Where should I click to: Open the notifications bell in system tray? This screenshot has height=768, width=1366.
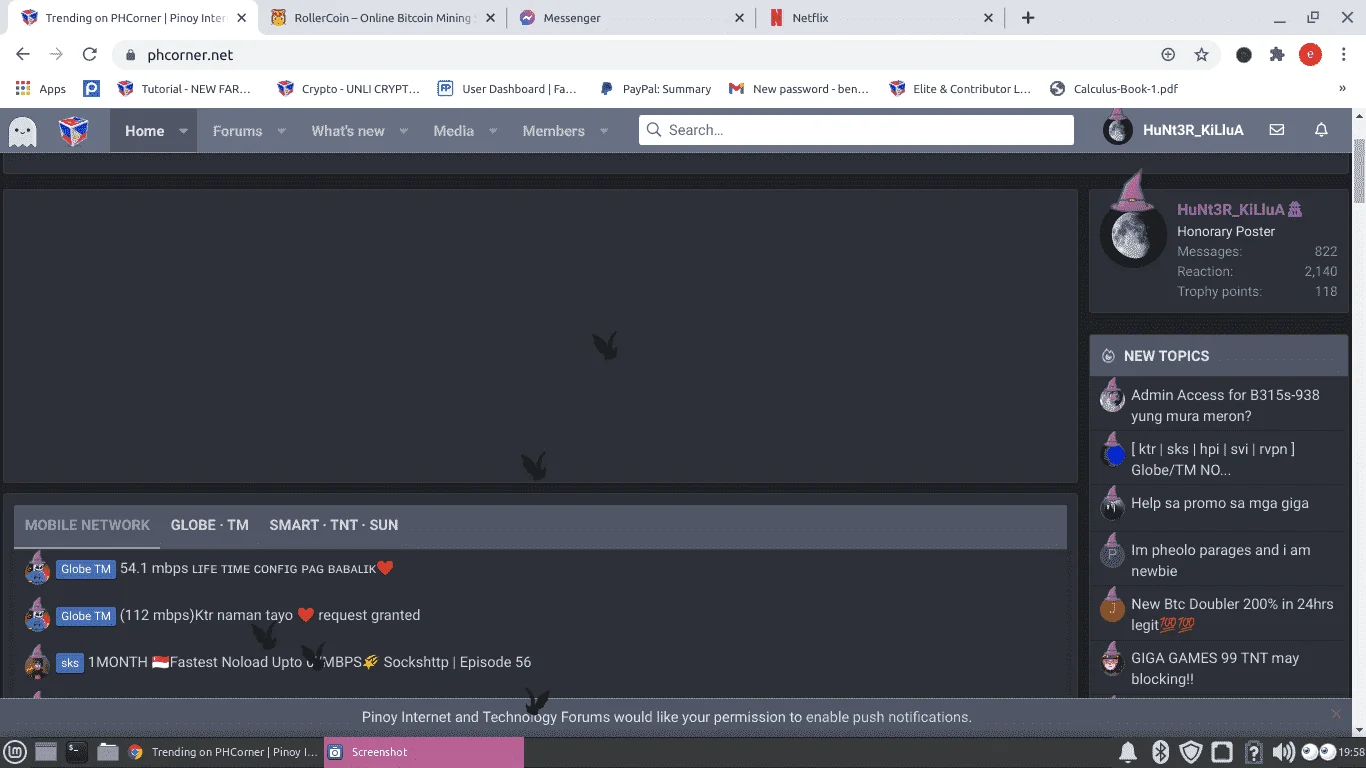click(x=1128, y=752)
